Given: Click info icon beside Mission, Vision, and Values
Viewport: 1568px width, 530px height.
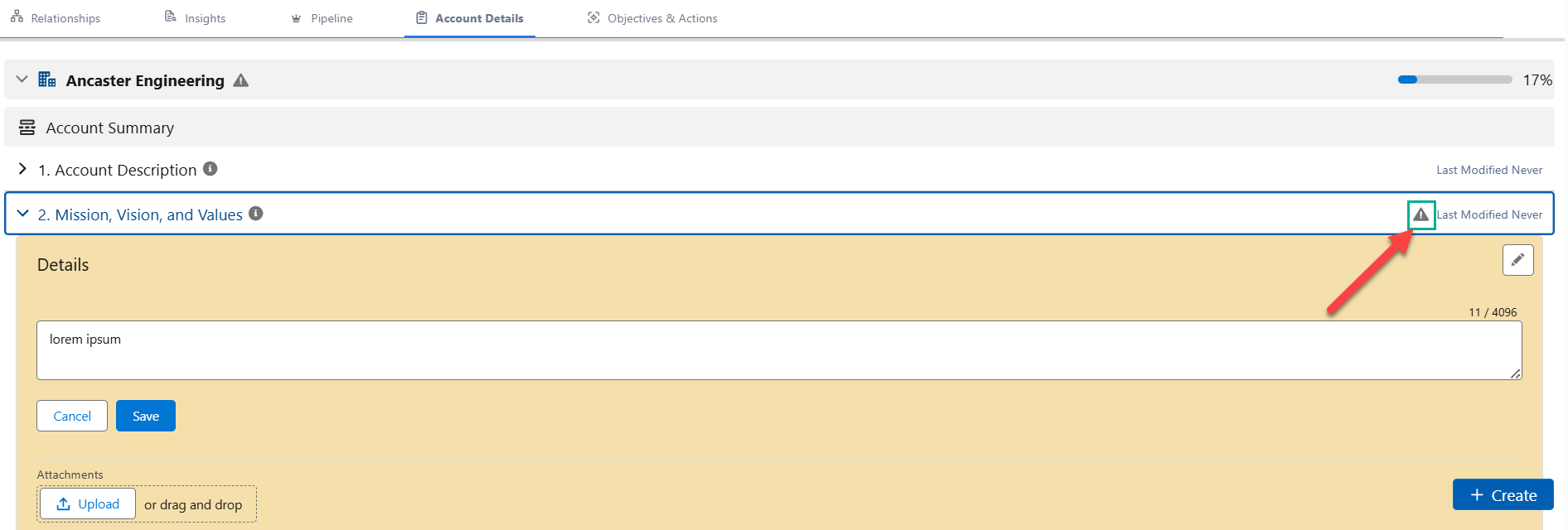Looking at the screenshot, I should [x=256, y=214].
